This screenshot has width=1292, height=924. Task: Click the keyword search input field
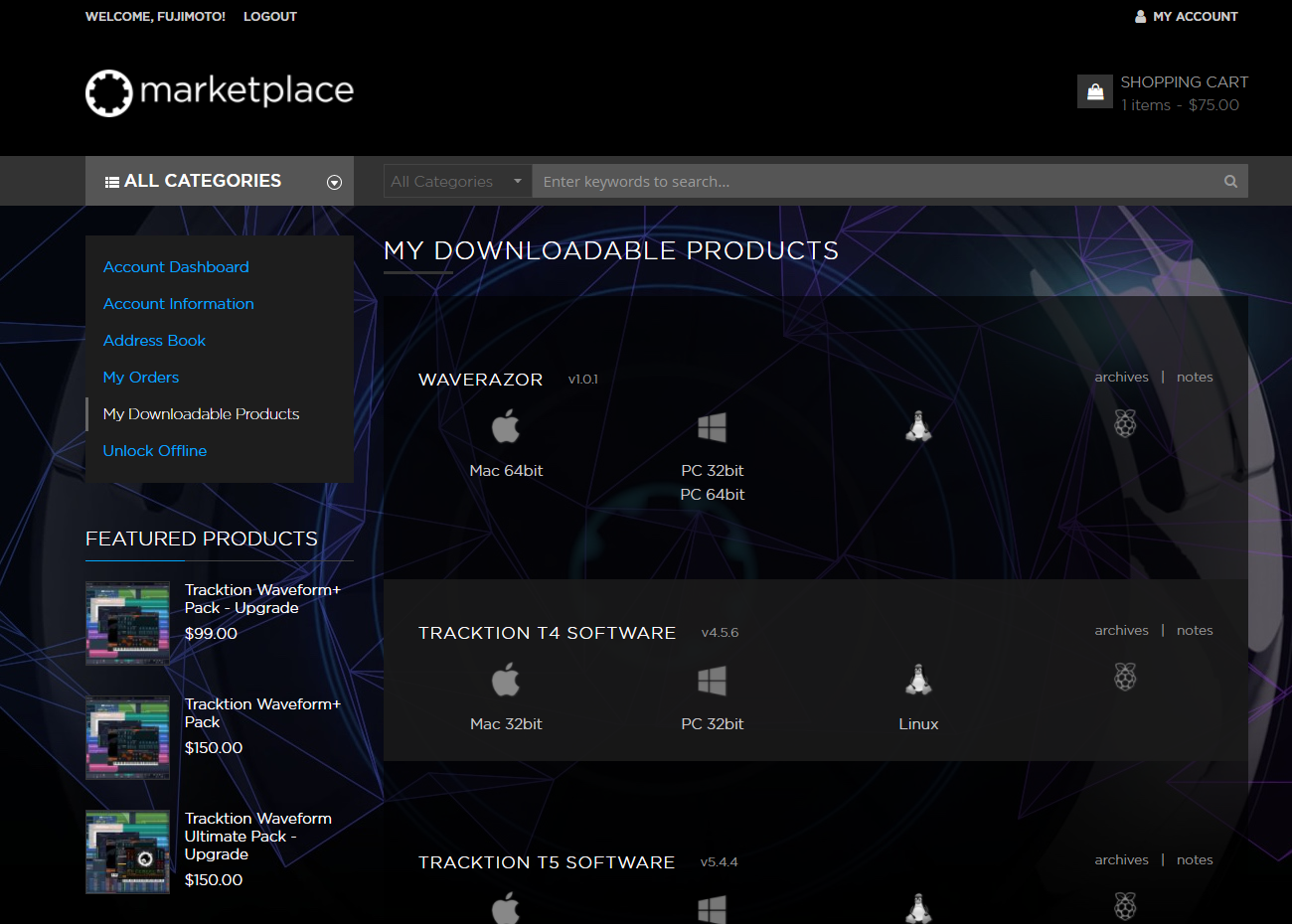(x=875, y=182)
